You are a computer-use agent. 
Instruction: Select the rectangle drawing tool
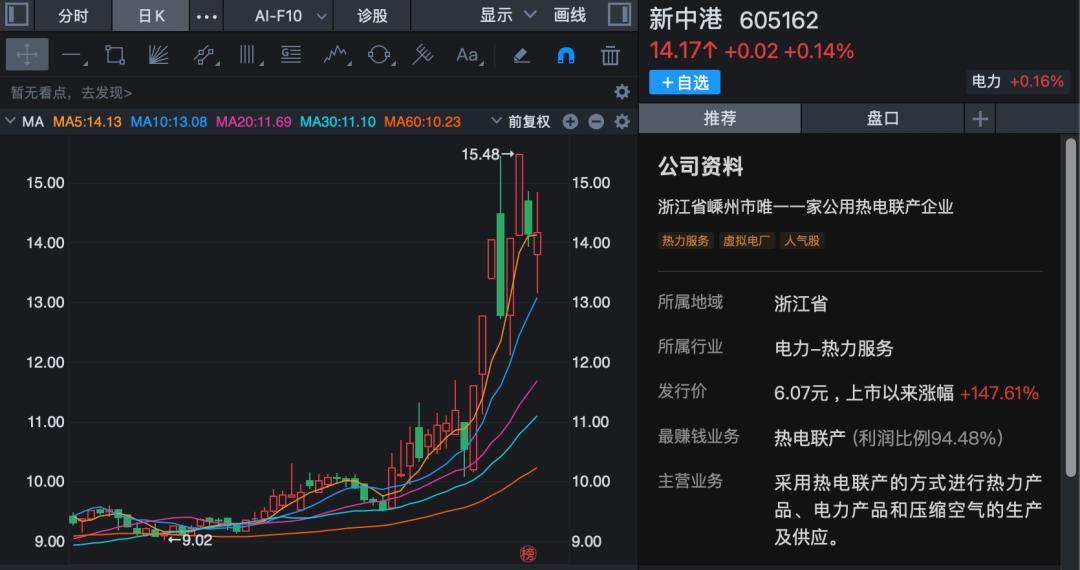[115, 55]
